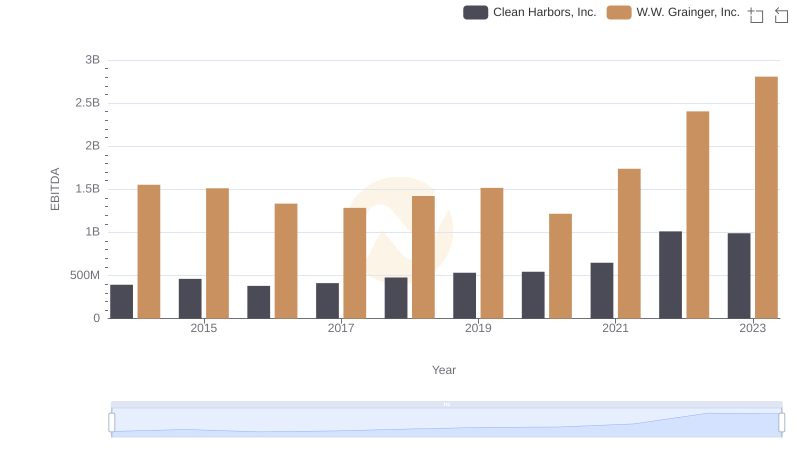Click the area zoom tool icon
Image resolution: width=800 pixels, height=461 pixels.
tap(756, 15)
